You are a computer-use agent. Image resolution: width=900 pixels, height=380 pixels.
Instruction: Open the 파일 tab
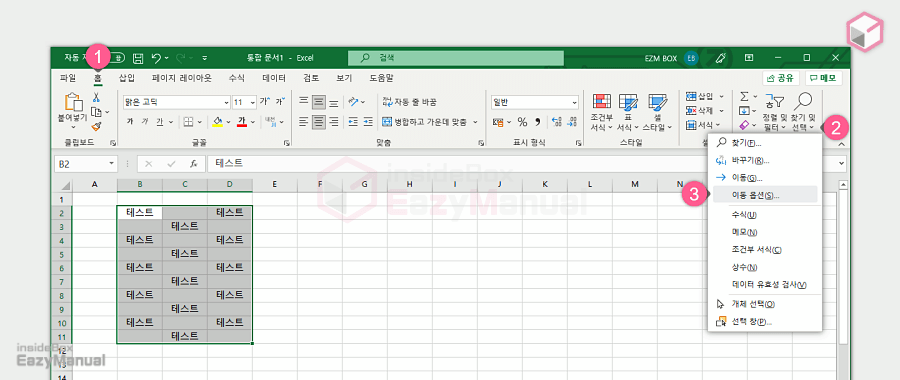(68, 77)
